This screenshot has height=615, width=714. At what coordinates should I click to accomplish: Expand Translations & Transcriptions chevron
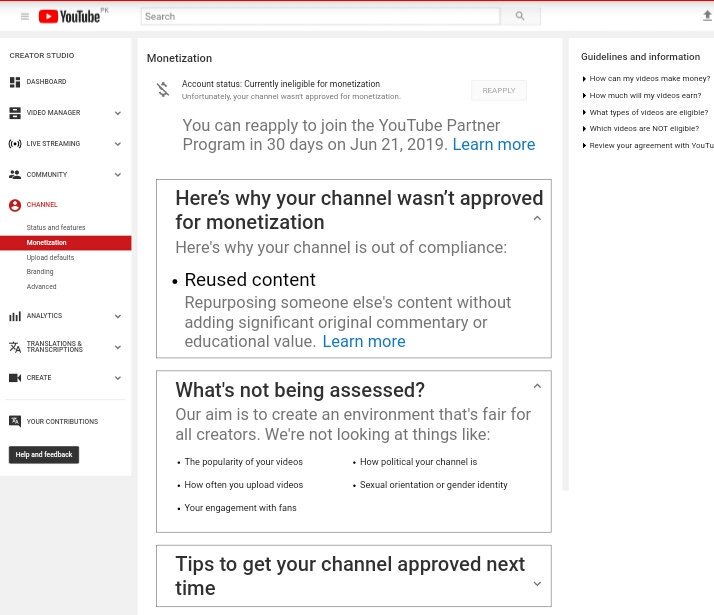coord(118,347)
